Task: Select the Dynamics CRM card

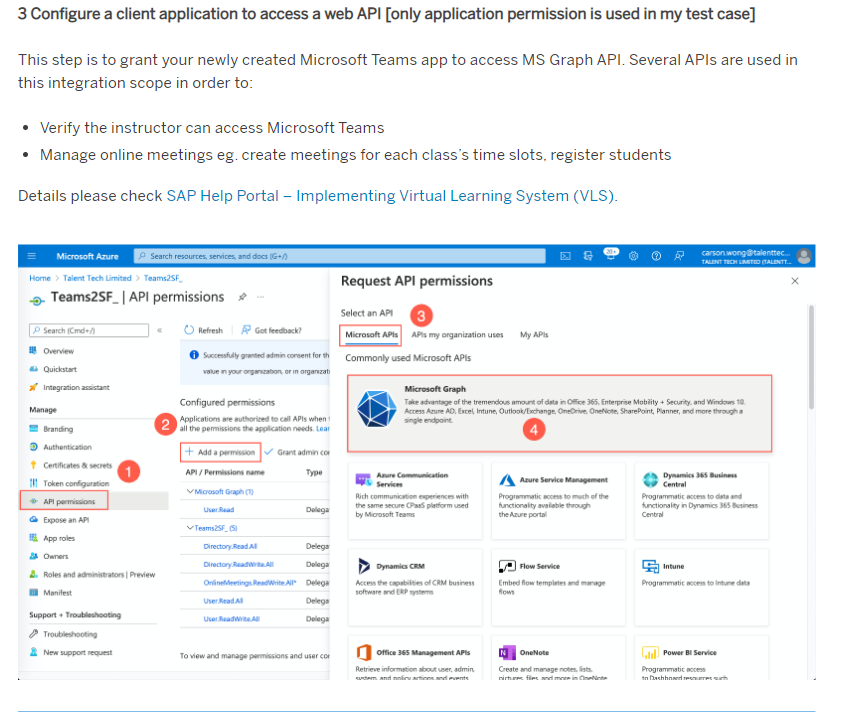Action: pyautogui.click(x=415, y=587)
